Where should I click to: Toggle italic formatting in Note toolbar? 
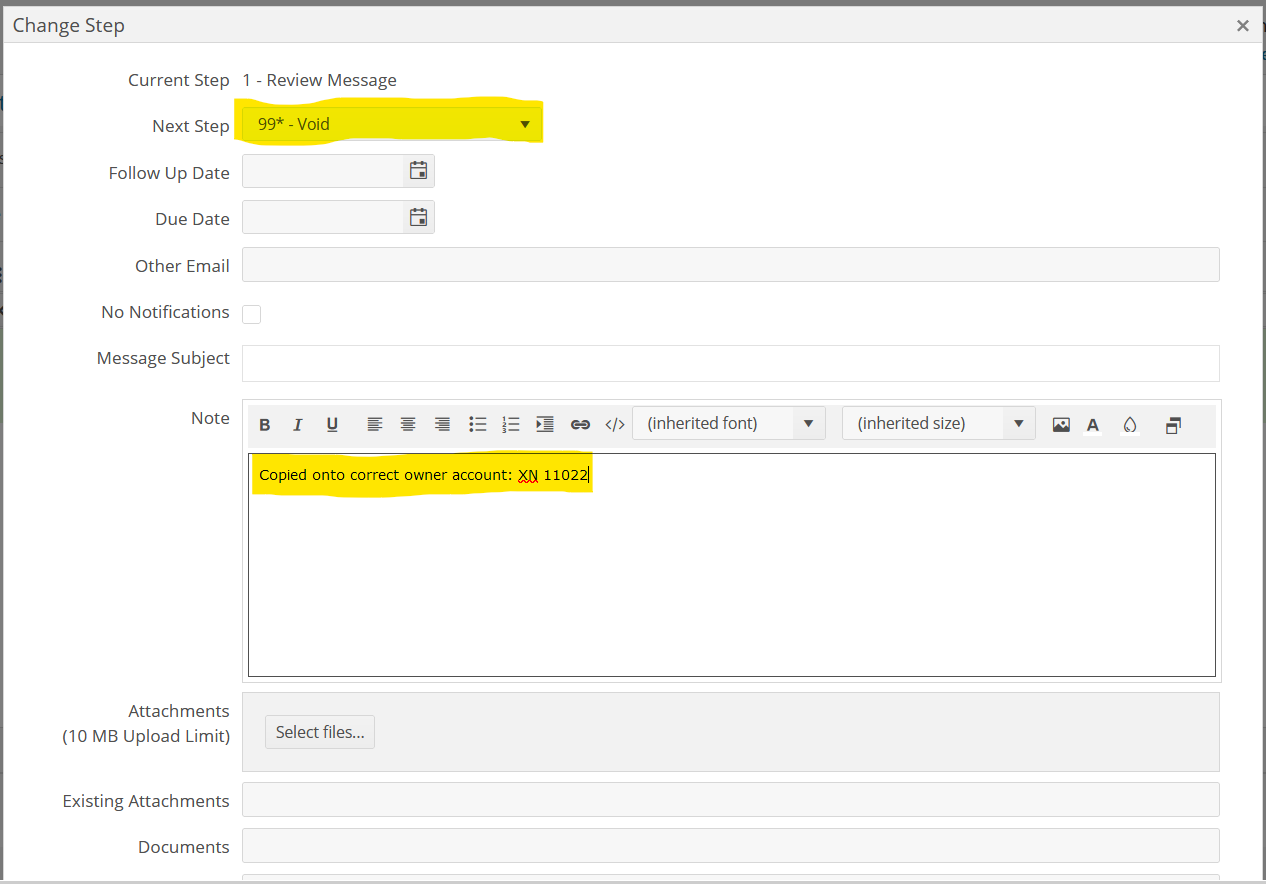click(298, 424)
